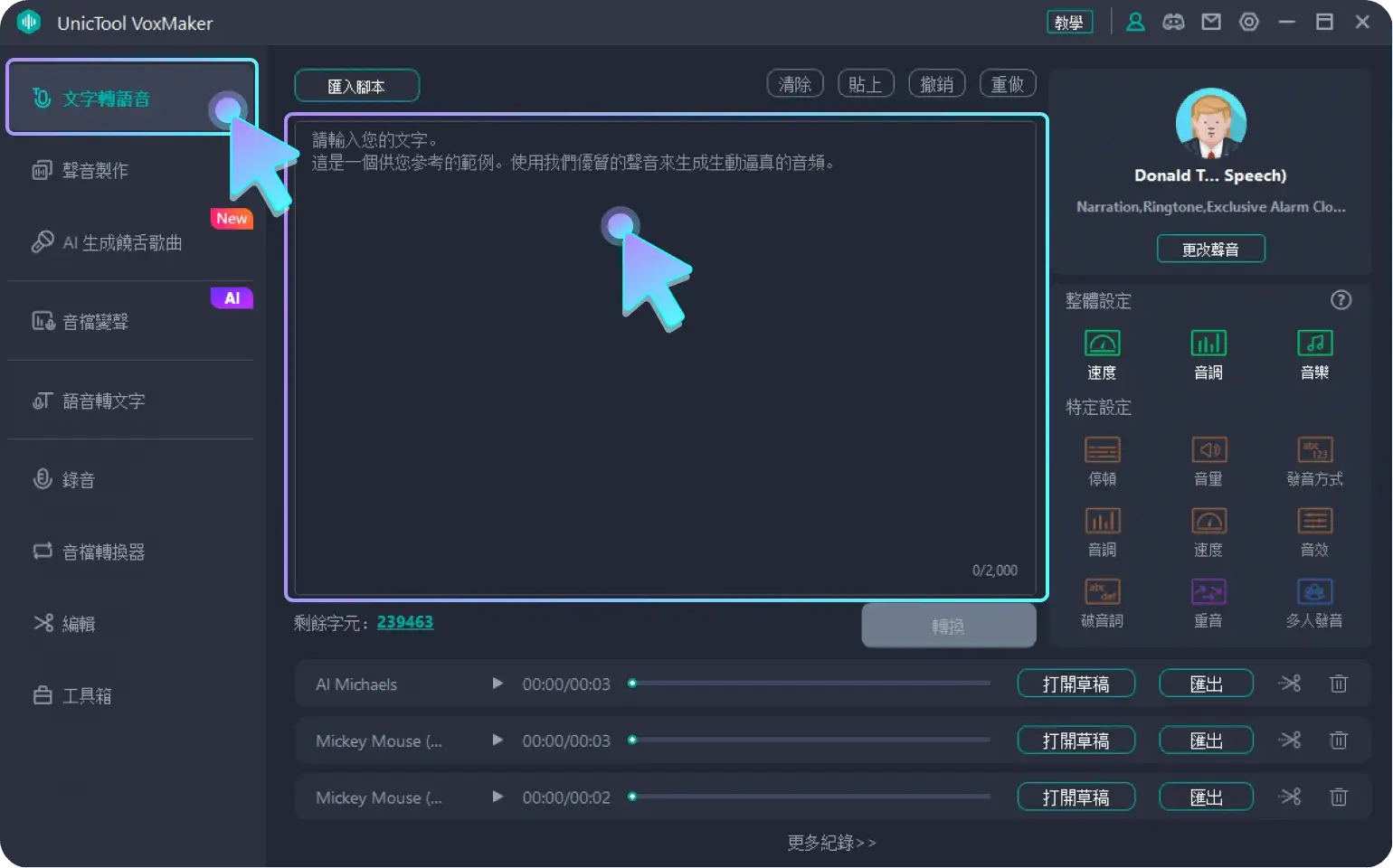Open the help icon beside 整體設定
The height and width of the screenshot is (868, 1393).
pyautogui.click(x=1341, y=300)
